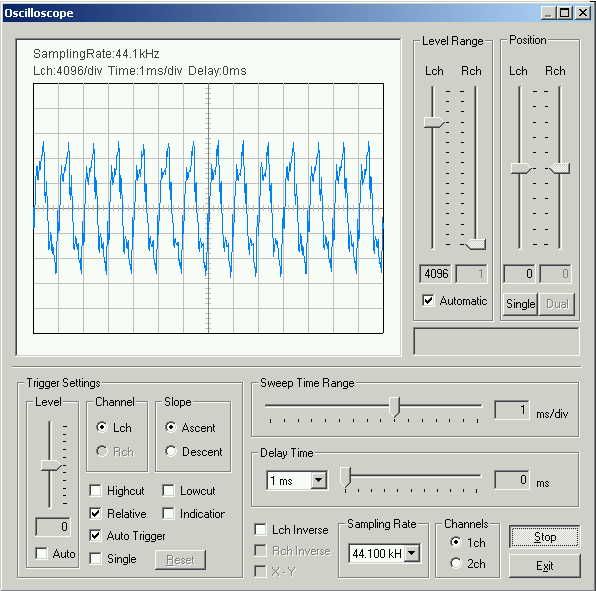Click the Trigger Level slider handle

pos(51,466)
